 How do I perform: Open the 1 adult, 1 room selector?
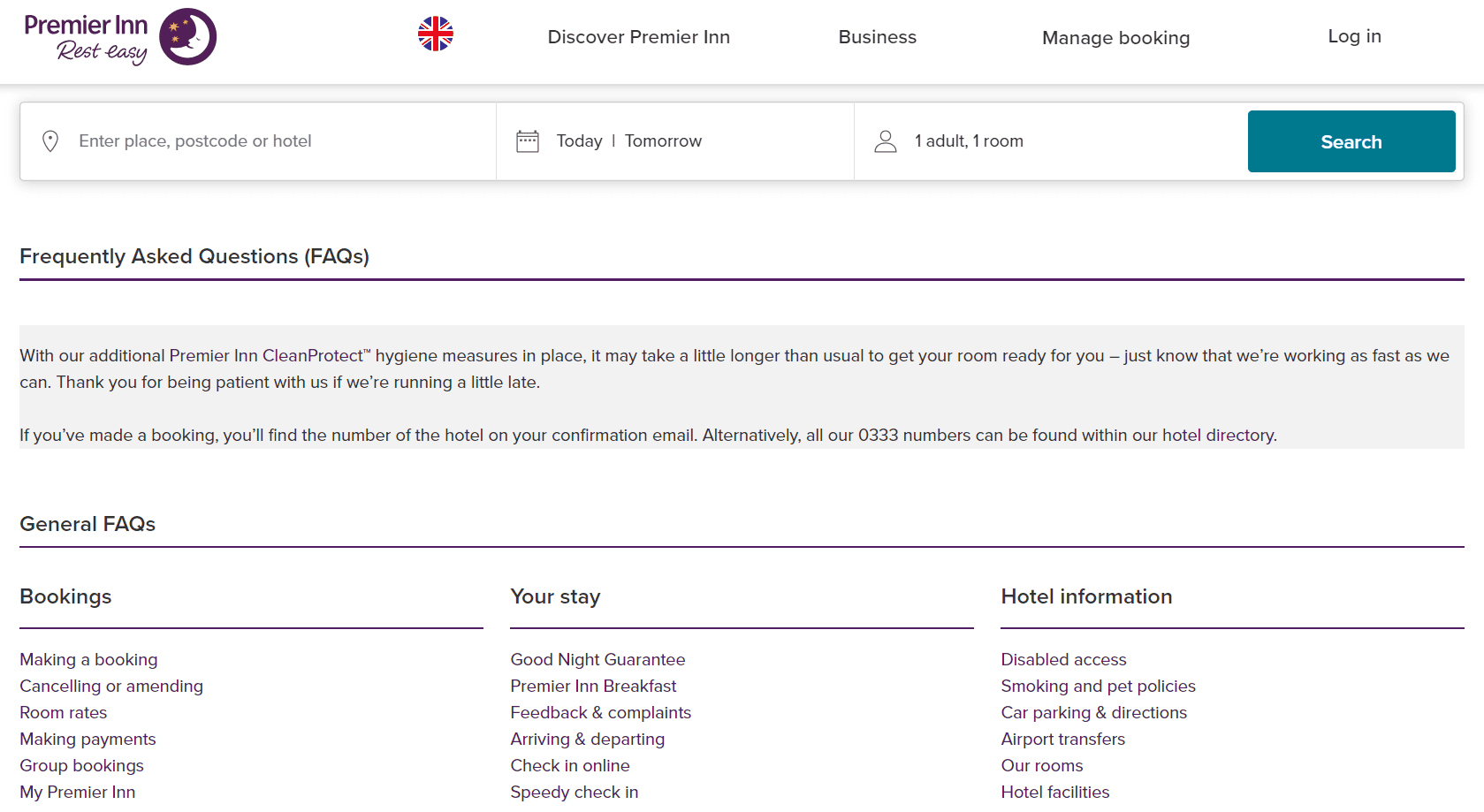pos(1050,141)
